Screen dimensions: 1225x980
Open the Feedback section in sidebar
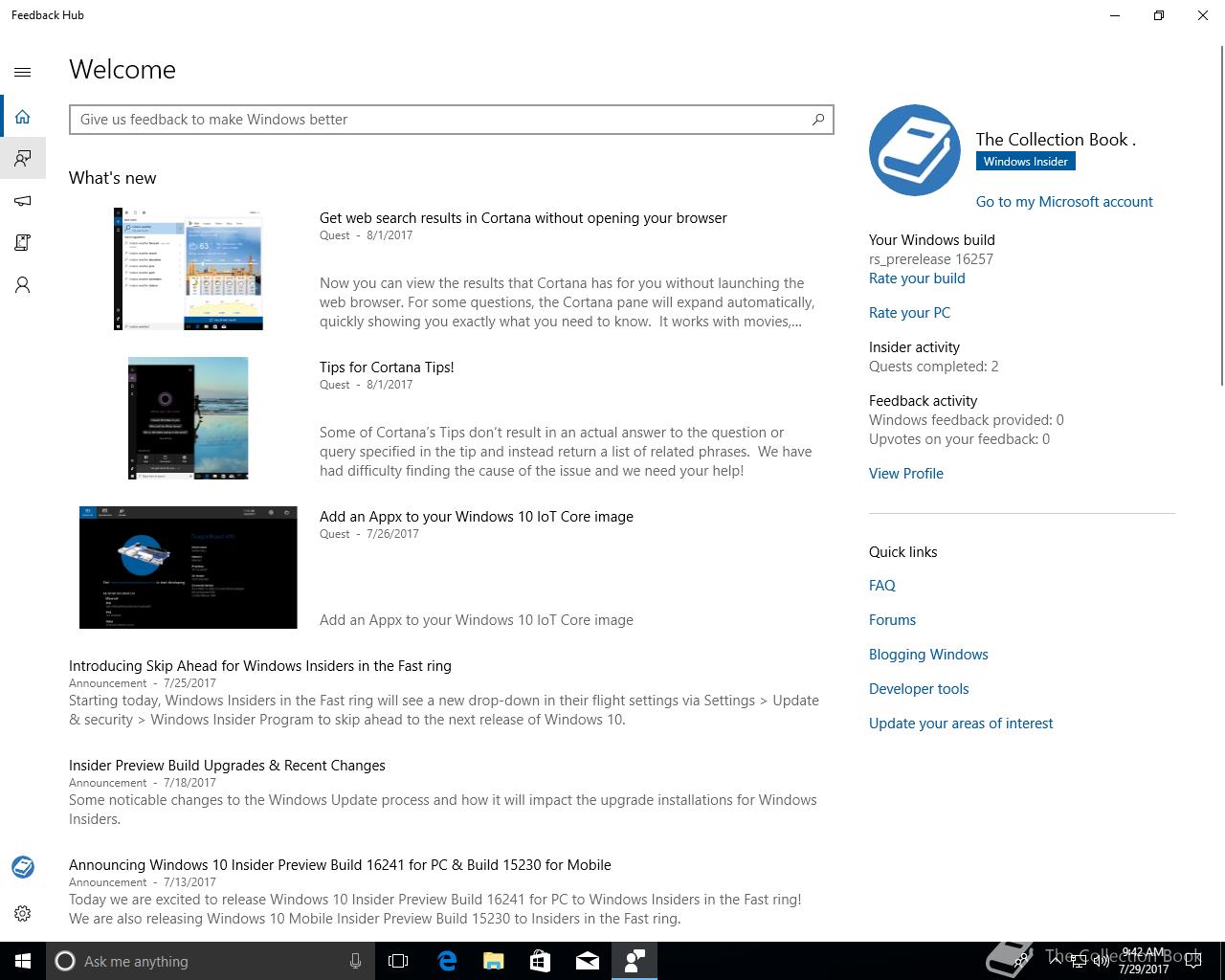[23, 158]
